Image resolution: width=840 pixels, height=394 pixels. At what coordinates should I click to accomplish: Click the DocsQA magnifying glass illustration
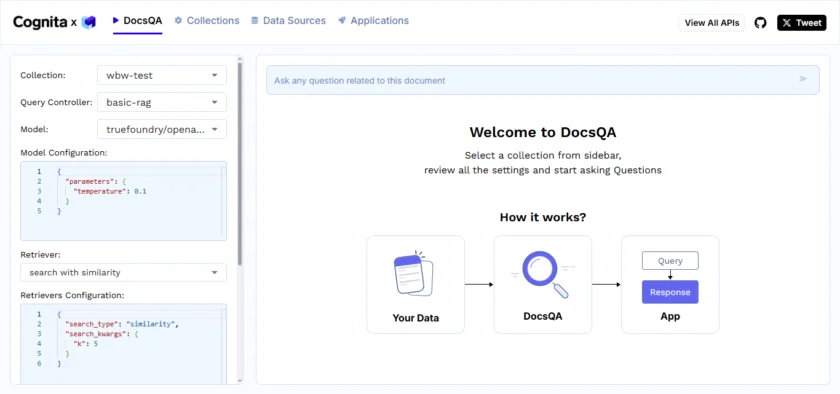(543, 274)
